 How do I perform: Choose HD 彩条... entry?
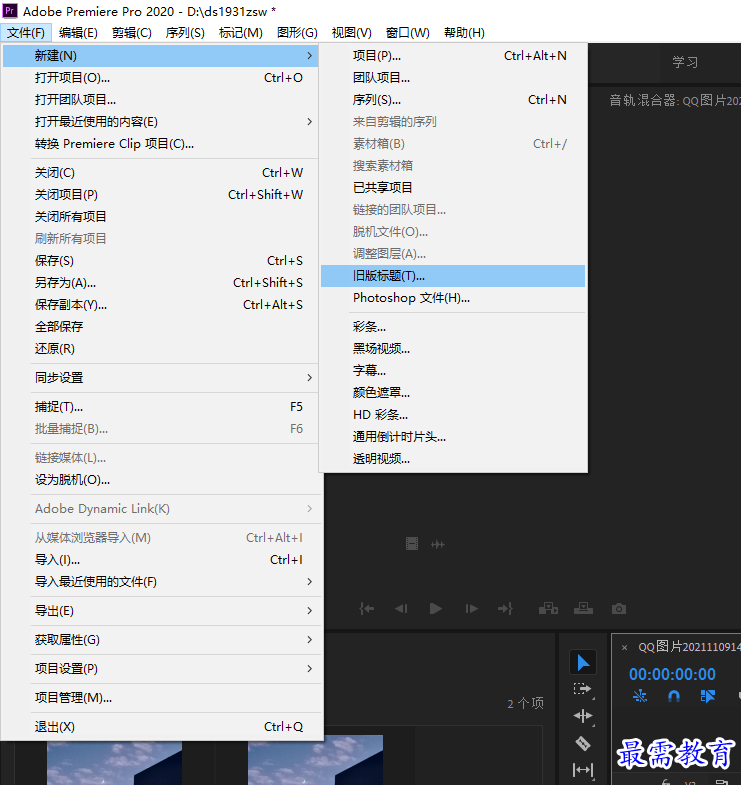pyautogui.click(x=453, y=415)
